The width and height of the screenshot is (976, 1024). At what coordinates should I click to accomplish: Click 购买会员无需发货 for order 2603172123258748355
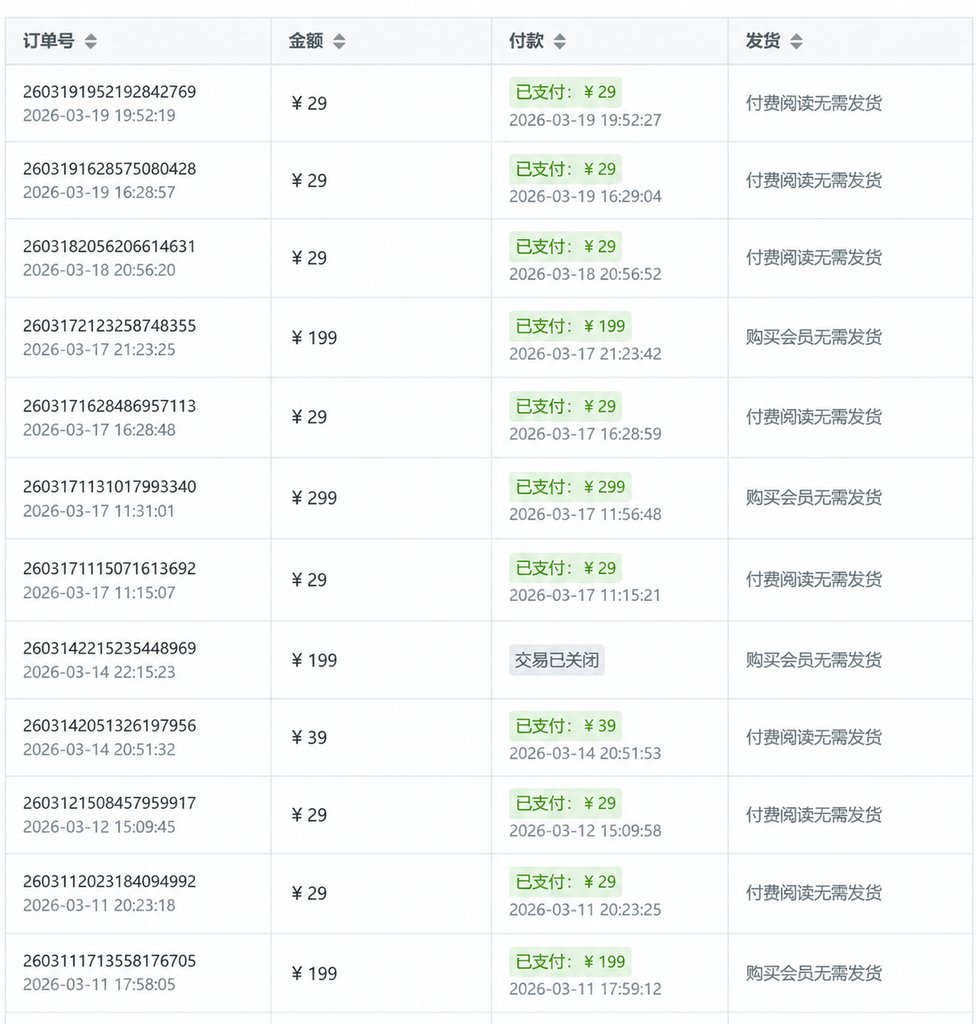(x=814, y=337)
